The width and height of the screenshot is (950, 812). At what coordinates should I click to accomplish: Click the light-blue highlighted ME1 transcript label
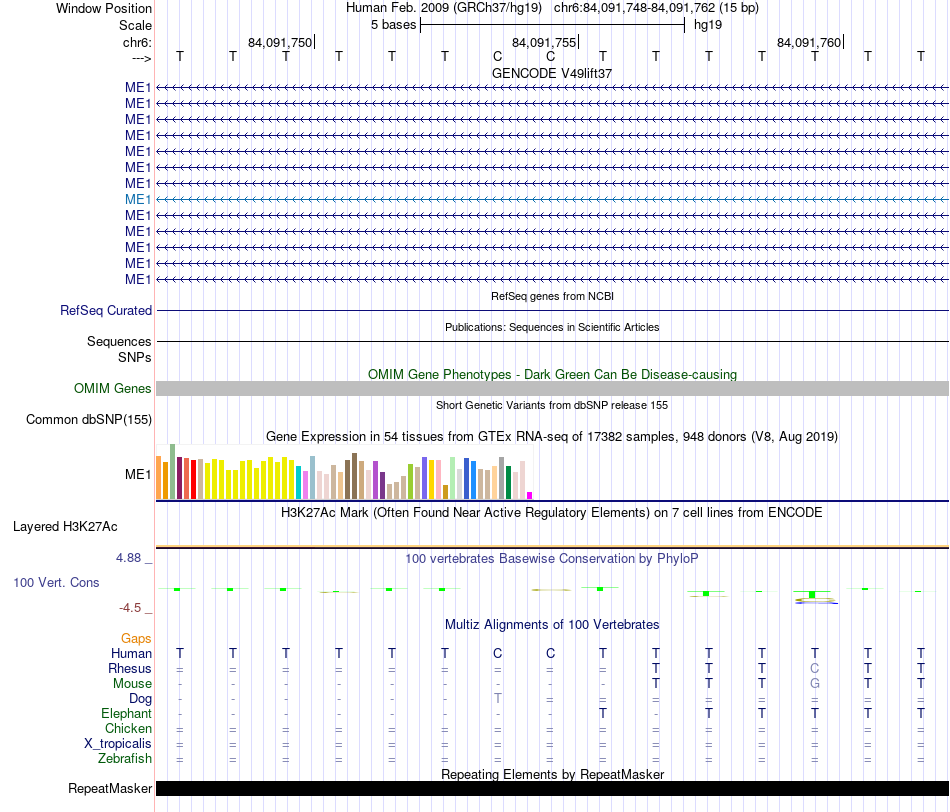pos(138,199)
